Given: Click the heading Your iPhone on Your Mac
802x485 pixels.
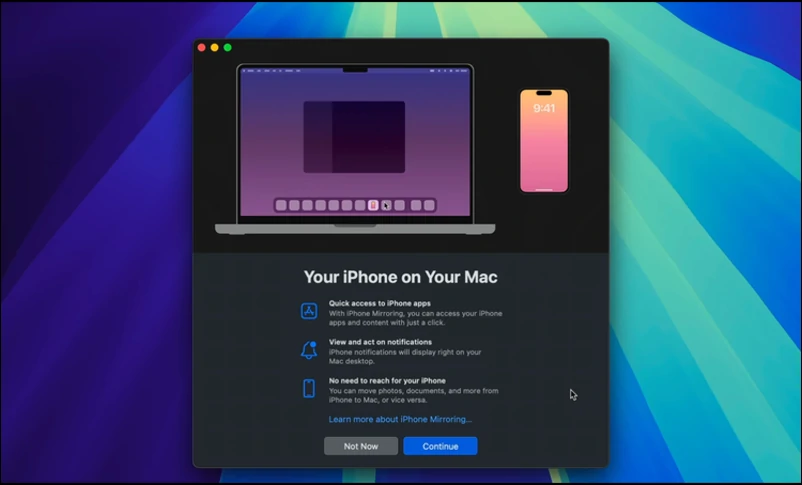Looking at the screenshot, I should click(400, 277).
